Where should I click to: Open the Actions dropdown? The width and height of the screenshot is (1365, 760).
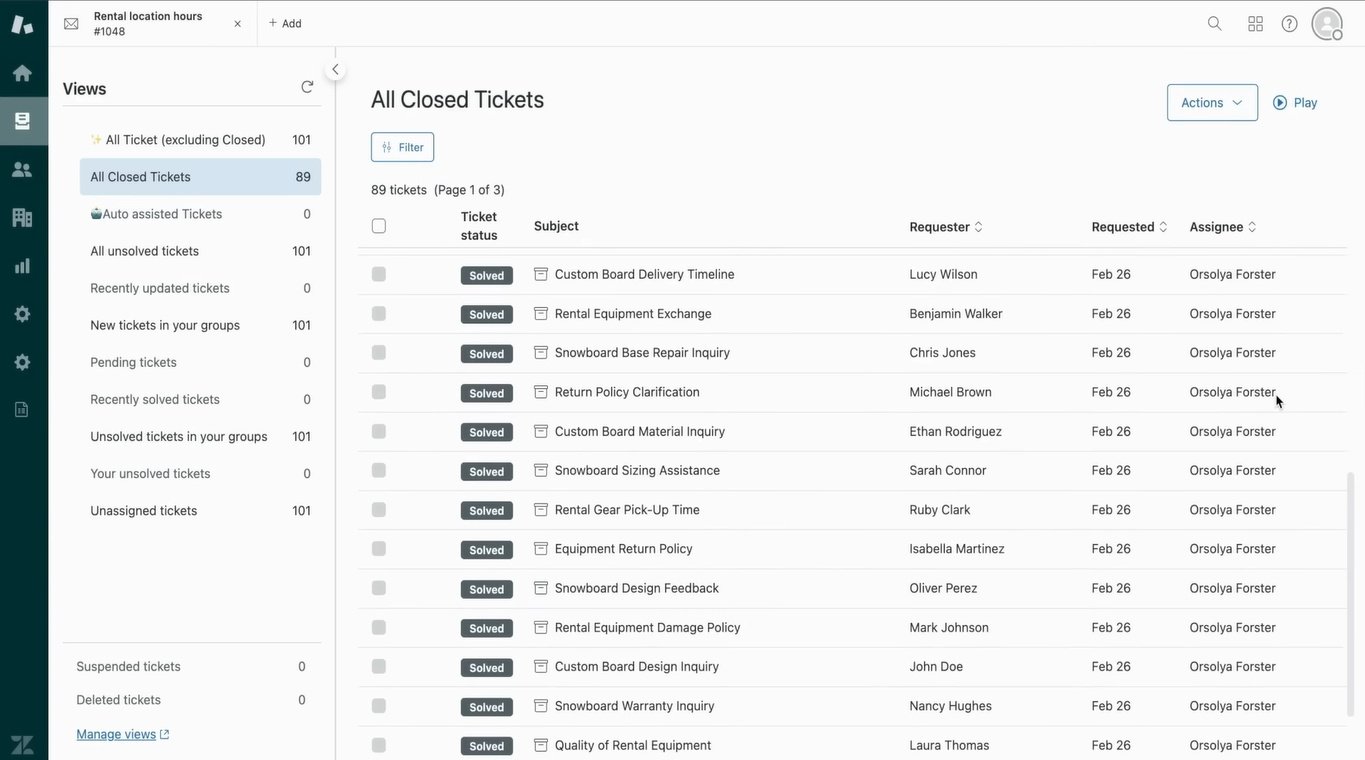click(1212, 103)
